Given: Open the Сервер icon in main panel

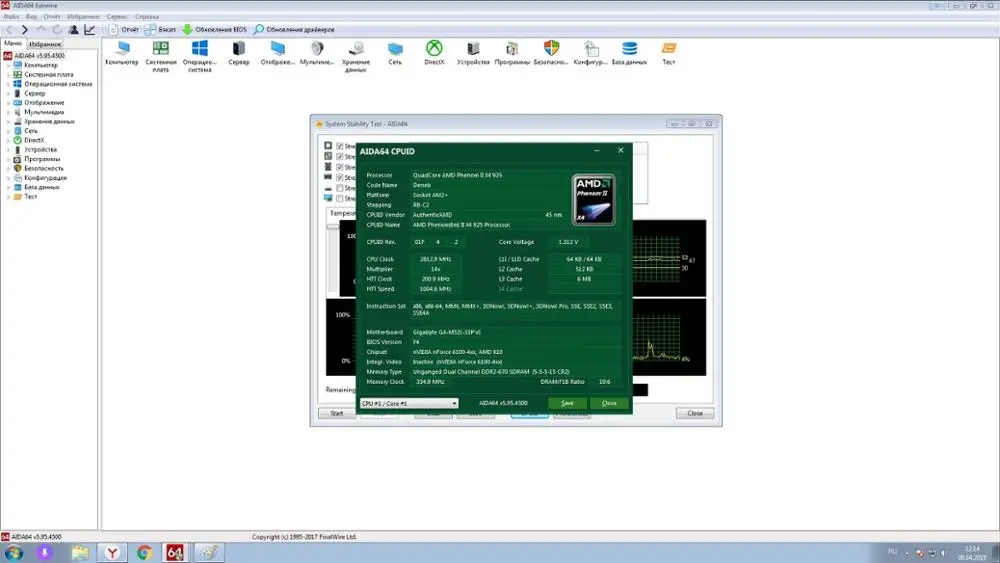Looking at the screenshot, I should click(239, 49).
